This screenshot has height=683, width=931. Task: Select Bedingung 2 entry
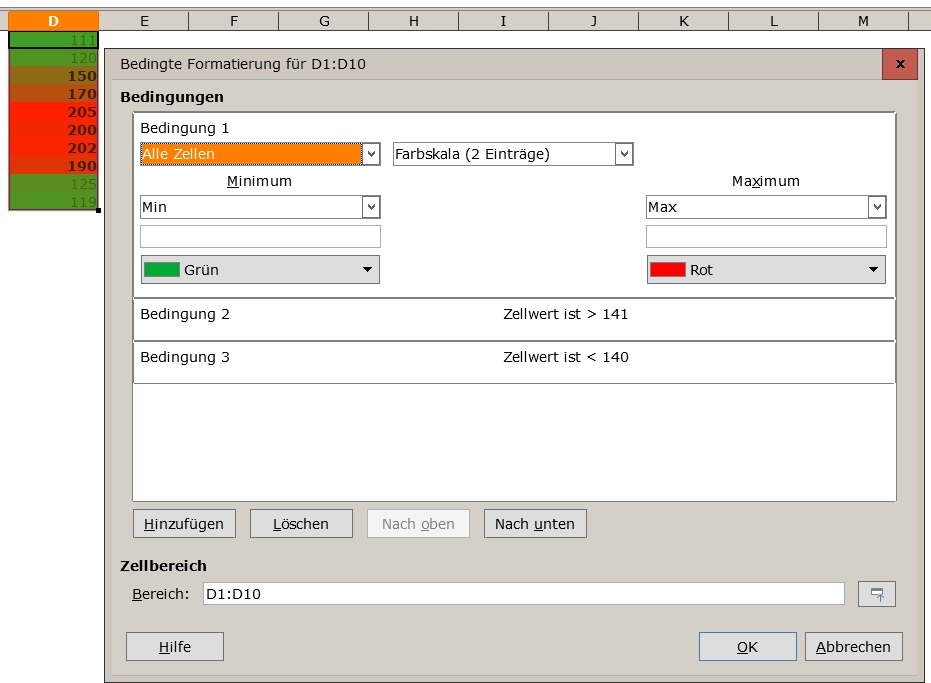(513, 319)
